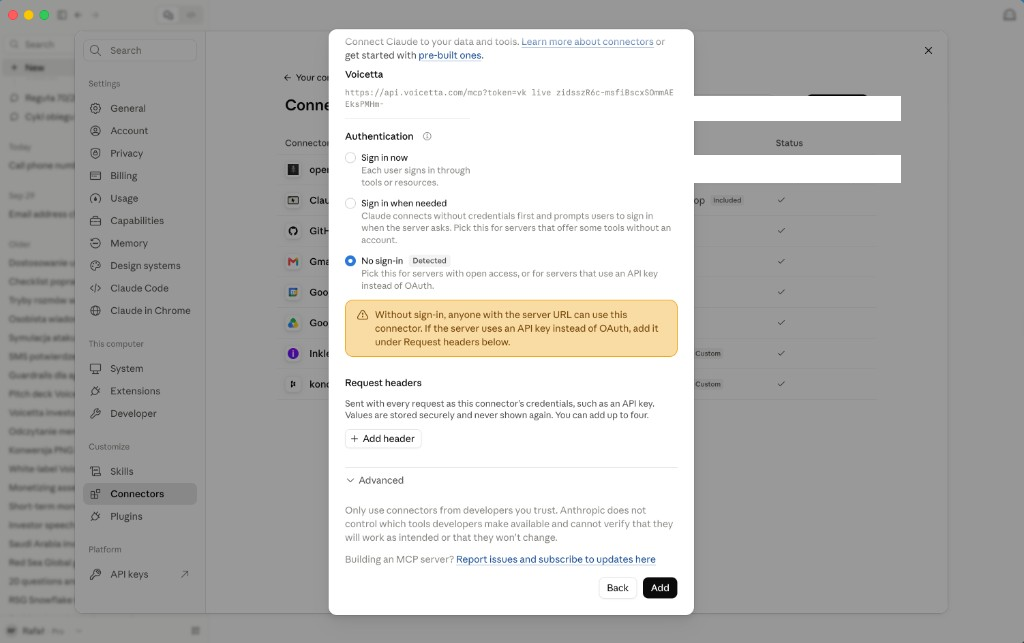The height and width of the screenshot is (643, 1024).
Task: Open Plugins settings
Action: coord(140,516)
